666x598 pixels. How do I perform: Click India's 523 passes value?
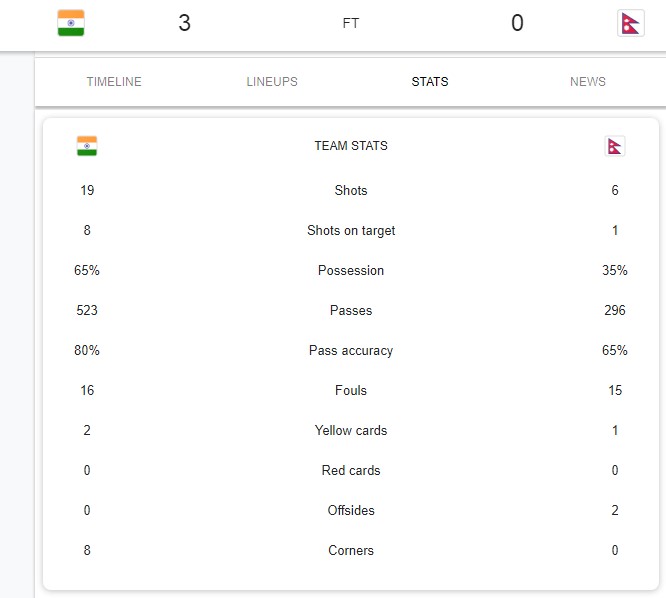[87, 310]
